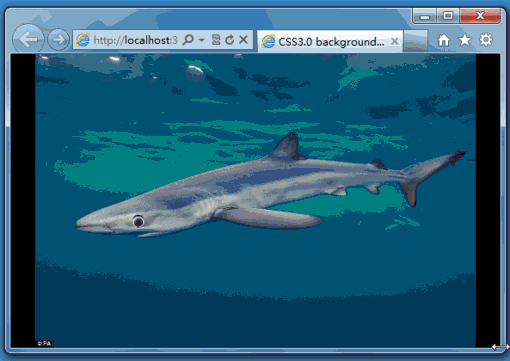Maximize the browser window

click(448, 16)
